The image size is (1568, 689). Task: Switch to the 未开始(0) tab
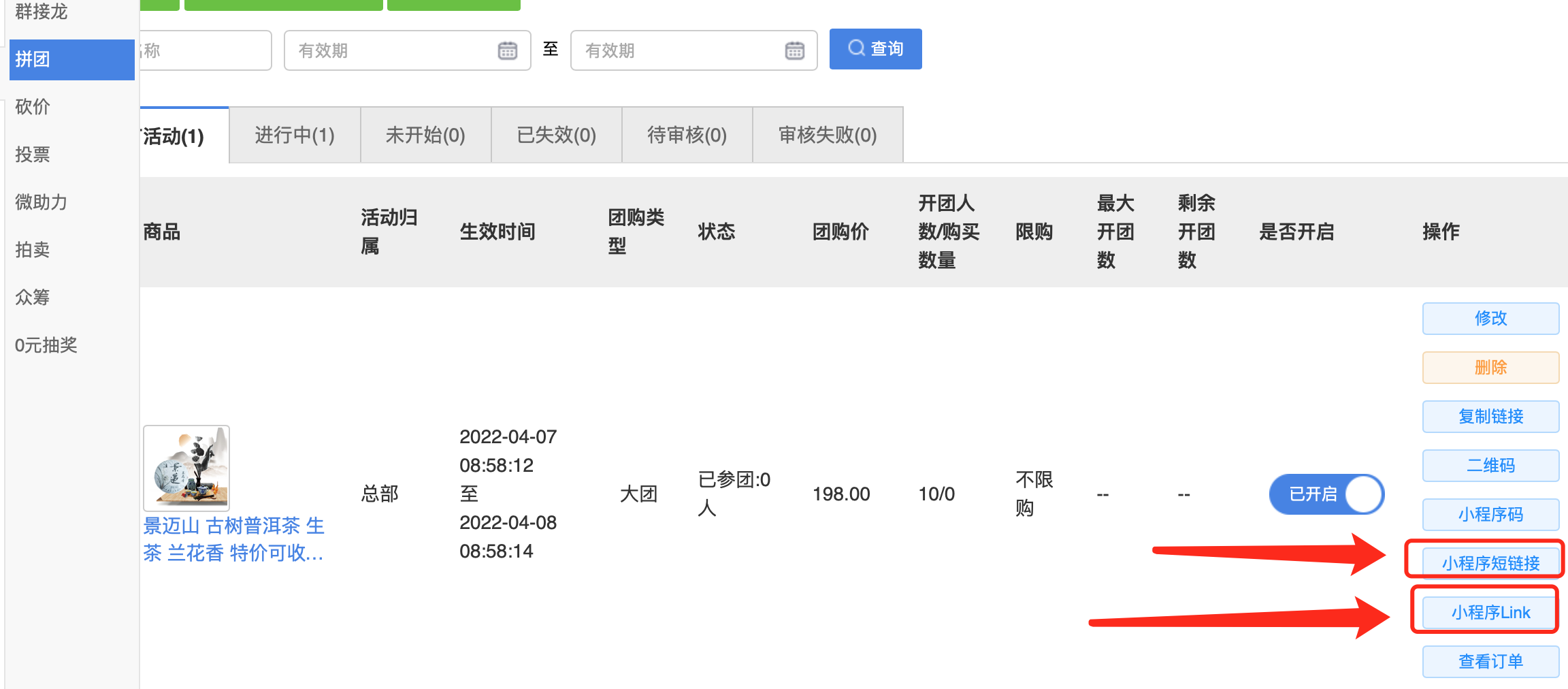tap(425, 135)
